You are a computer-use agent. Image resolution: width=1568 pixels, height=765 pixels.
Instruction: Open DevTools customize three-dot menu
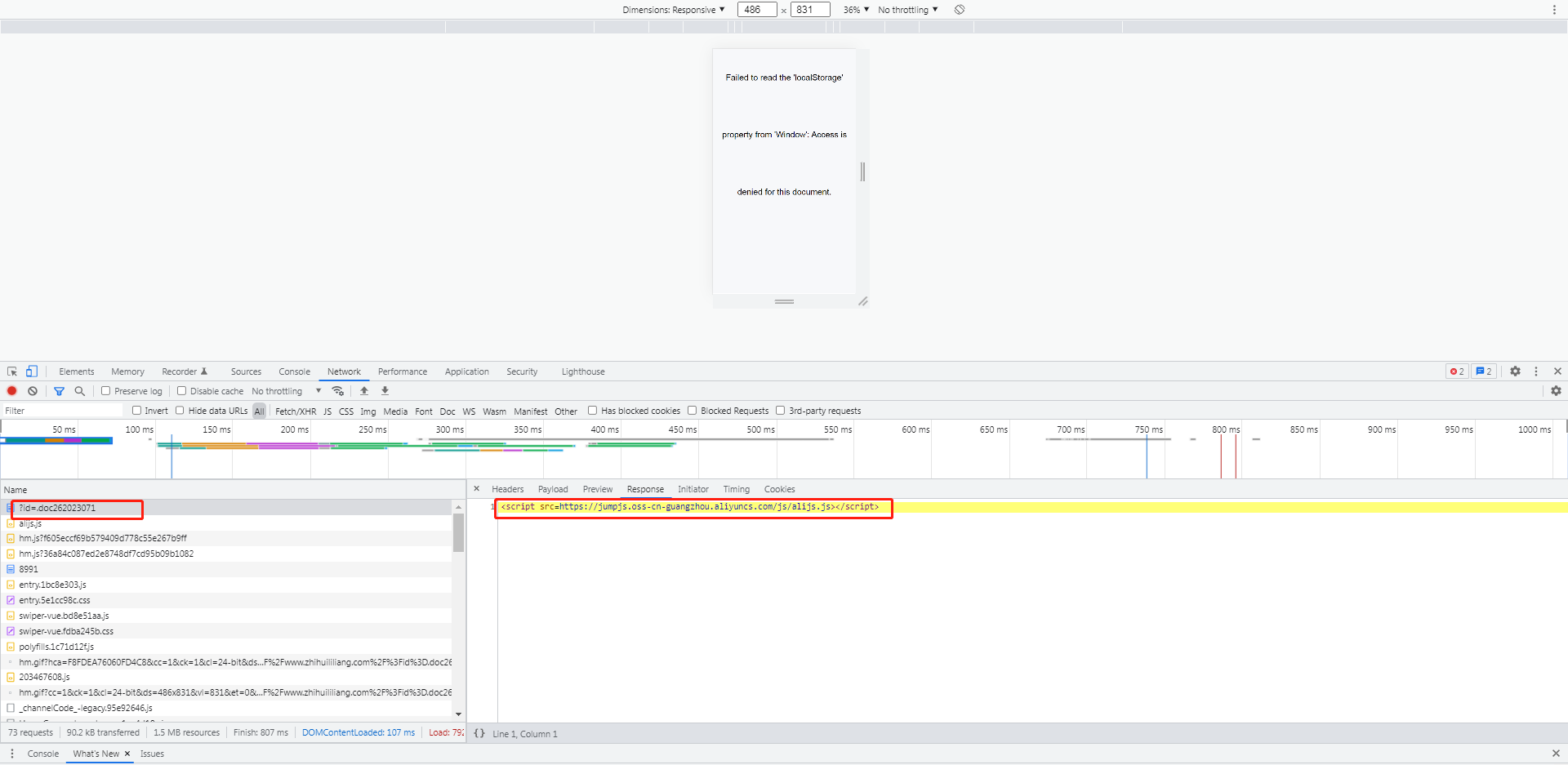pos(1536,371)
